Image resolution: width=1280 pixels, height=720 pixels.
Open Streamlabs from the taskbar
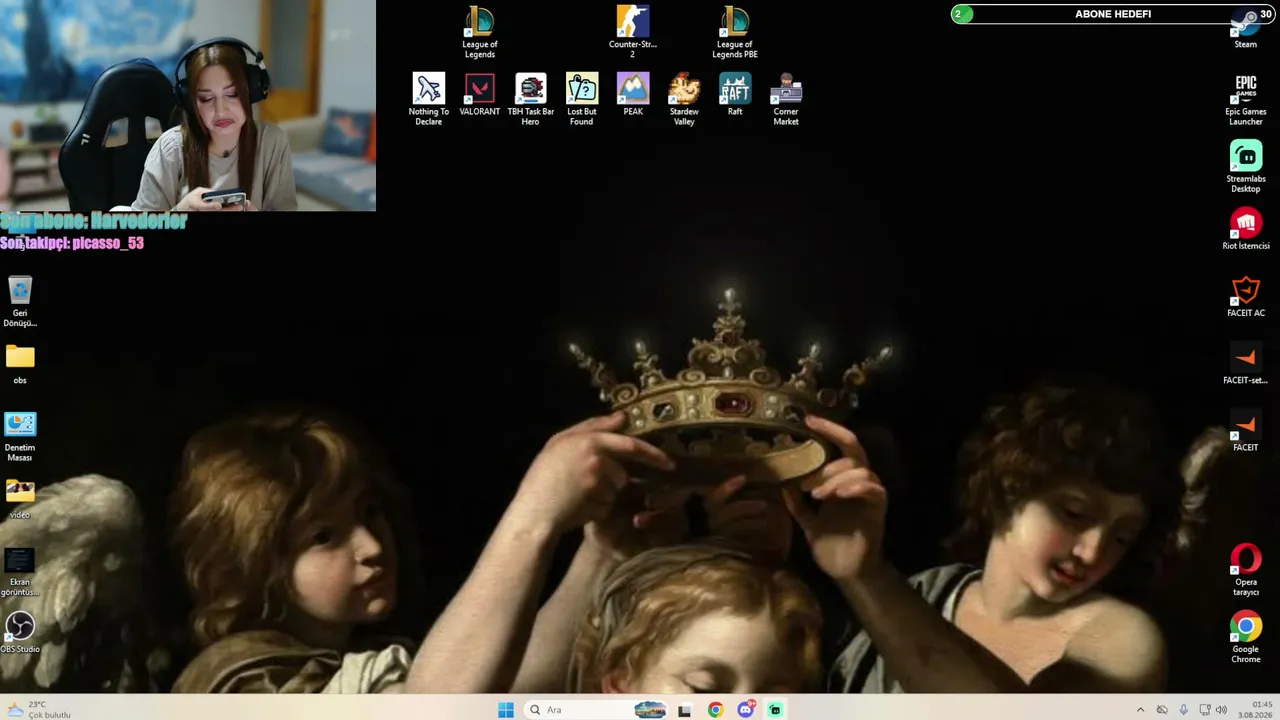coord(775,710)
